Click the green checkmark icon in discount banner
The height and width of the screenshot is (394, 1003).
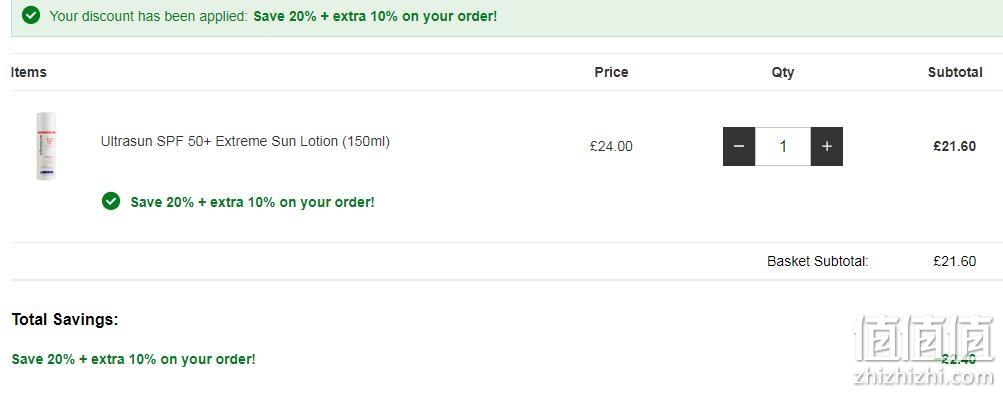[31, 15]
